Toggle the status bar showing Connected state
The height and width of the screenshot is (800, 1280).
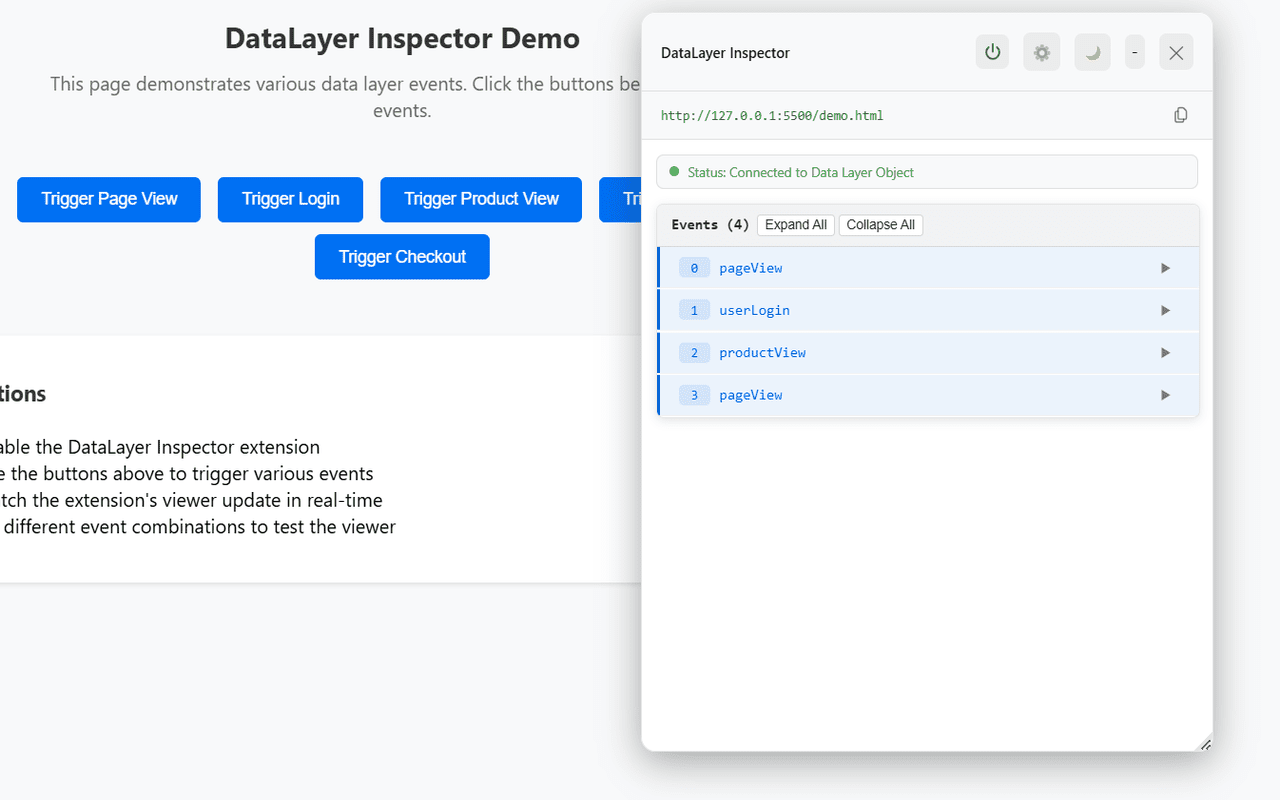pyautogui.click(x=926, y=171)
